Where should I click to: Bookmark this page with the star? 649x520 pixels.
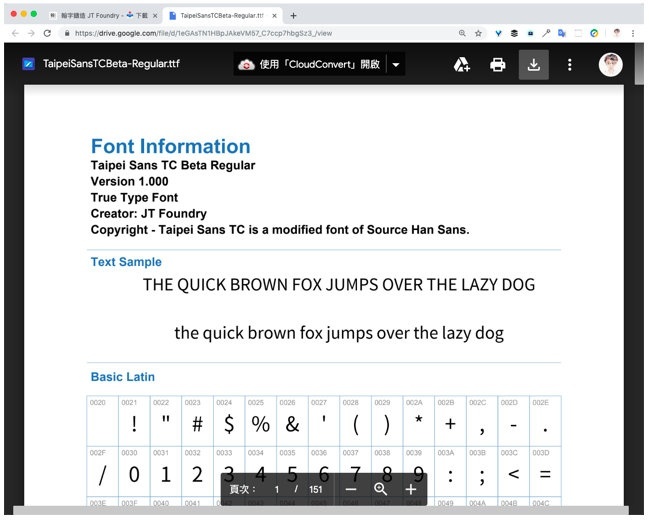coord(478,33)
